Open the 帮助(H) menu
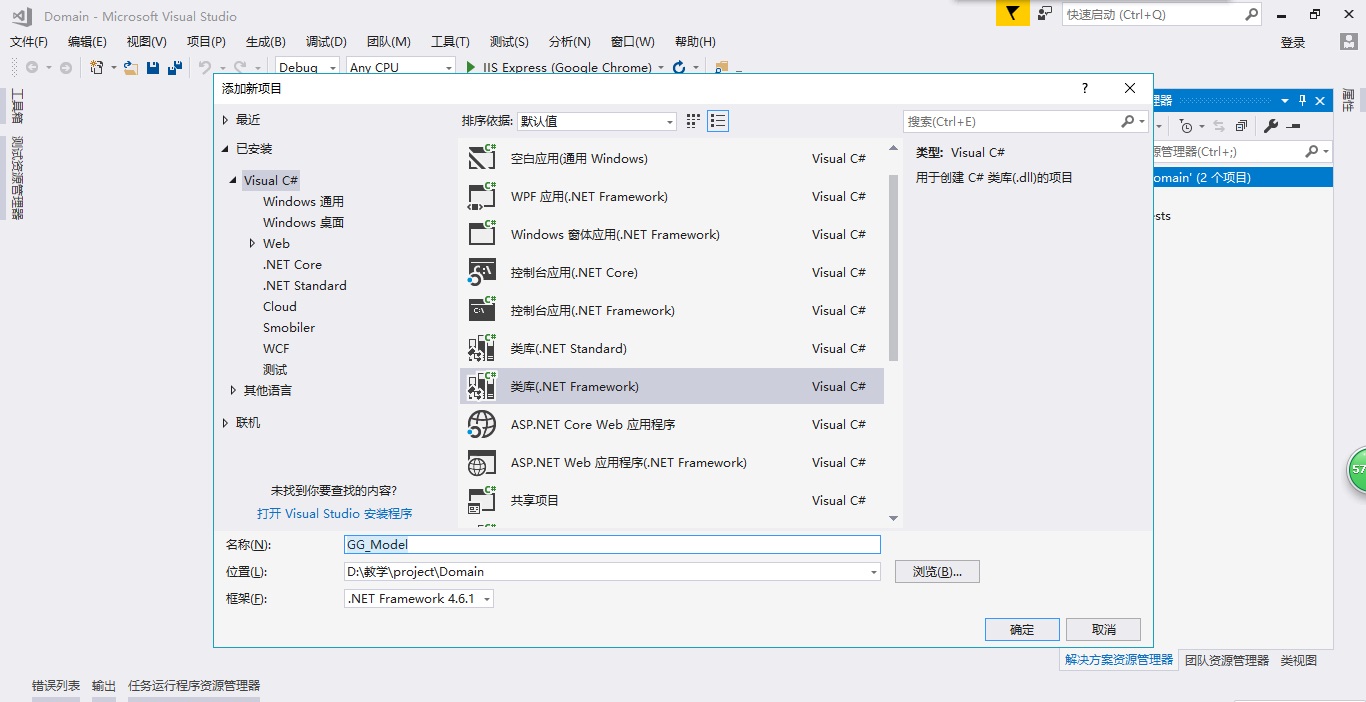Viewport: 1366px width, 702px height. click(695, 41)
